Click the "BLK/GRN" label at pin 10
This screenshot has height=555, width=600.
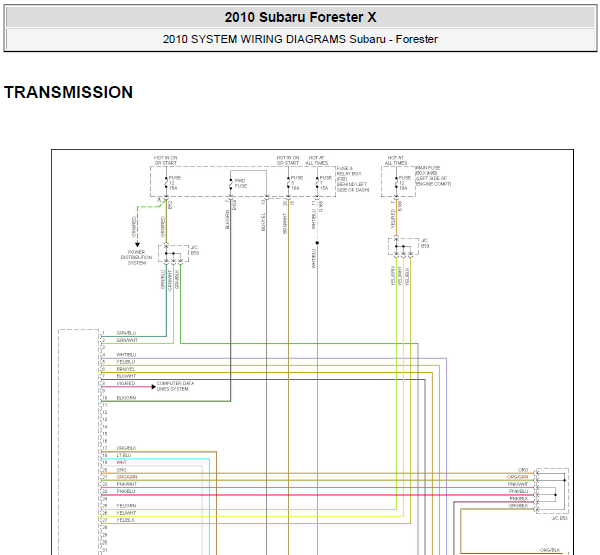(x=126, y=398)
